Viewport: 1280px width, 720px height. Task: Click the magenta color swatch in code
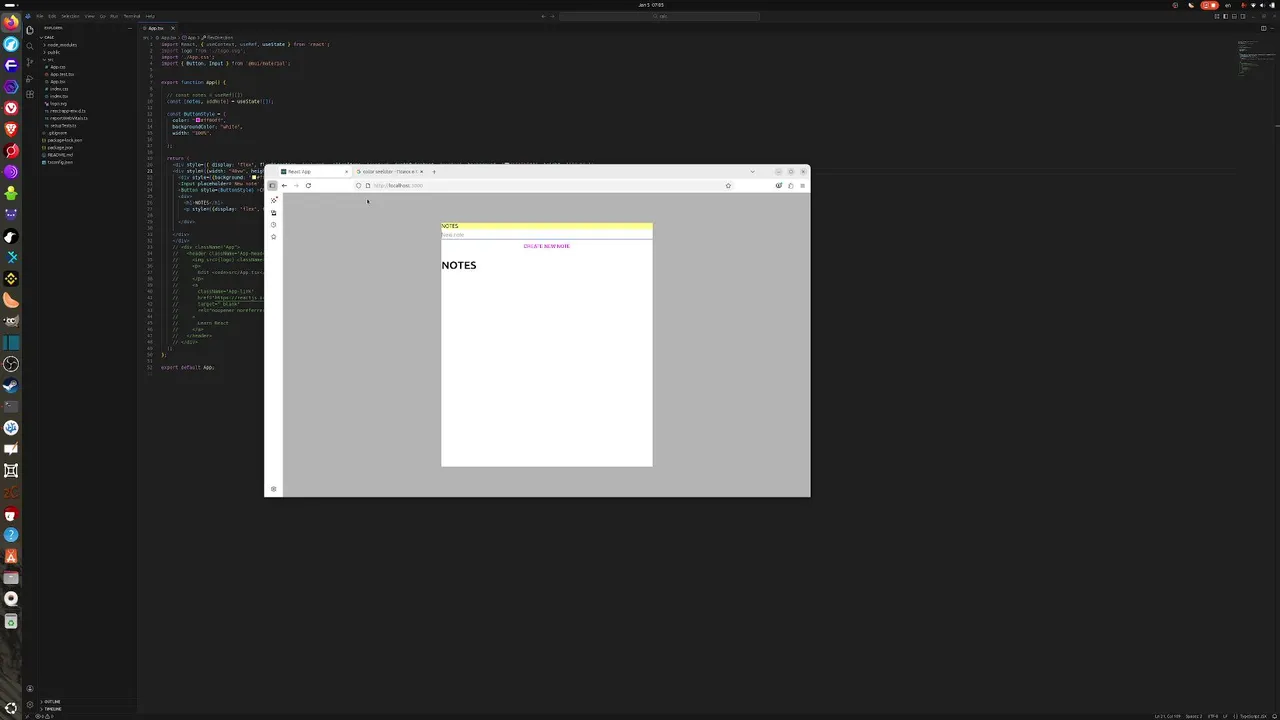click(198, 120)
